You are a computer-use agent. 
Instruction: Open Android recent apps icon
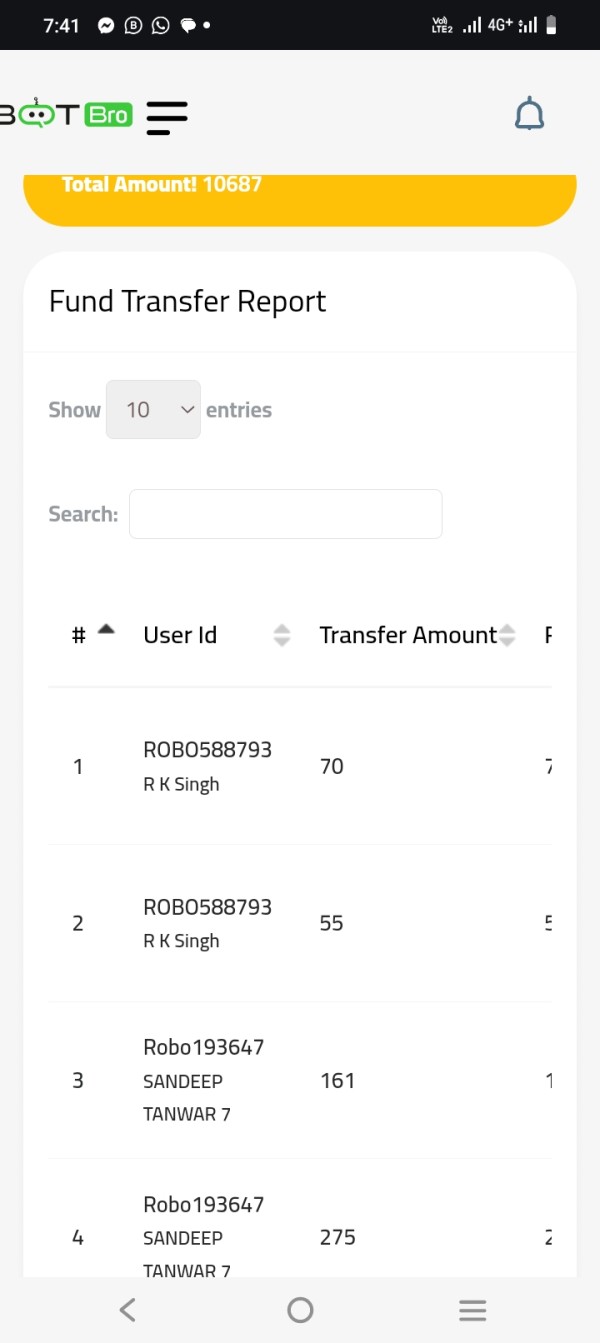coord(472,1310)
